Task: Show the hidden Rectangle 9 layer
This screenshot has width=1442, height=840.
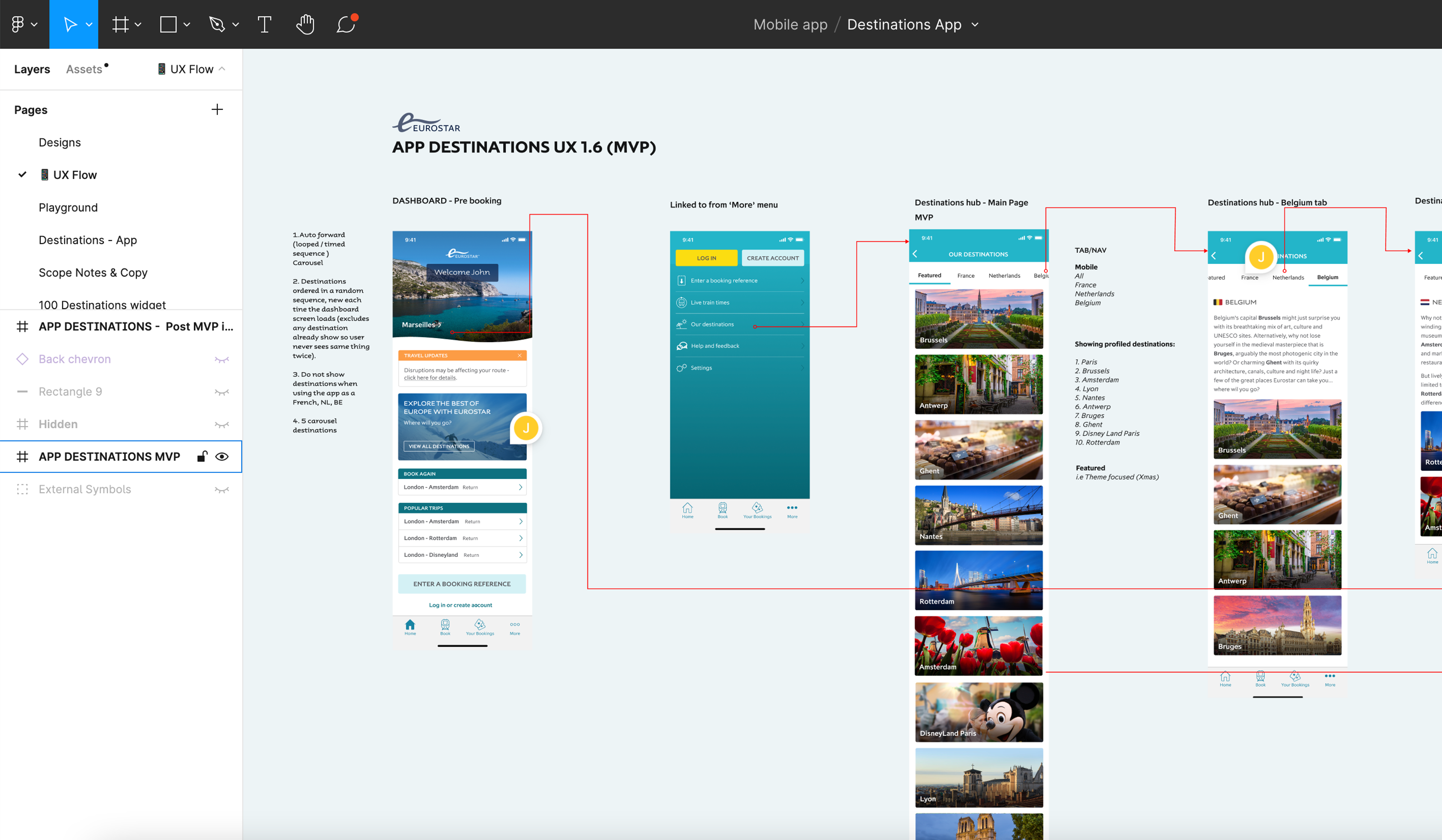Action: [222, 392]
